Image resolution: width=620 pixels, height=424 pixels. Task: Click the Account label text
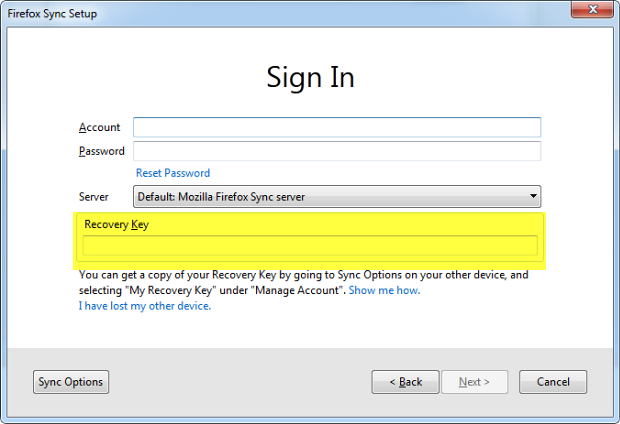[x=100, y=127]
